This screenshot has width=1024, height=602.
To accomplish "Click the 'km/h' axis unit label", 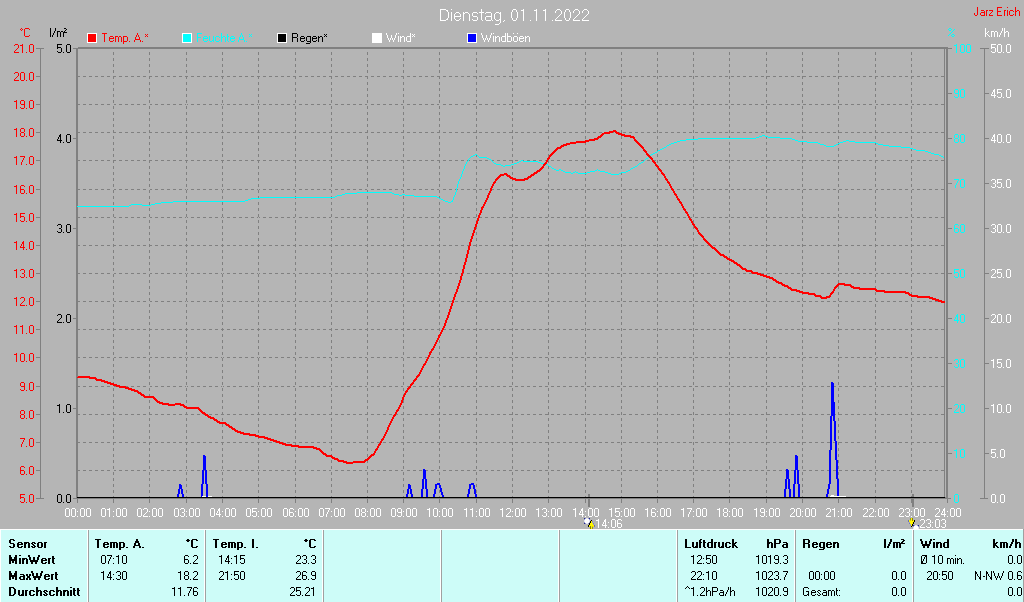I will (997, 33).
